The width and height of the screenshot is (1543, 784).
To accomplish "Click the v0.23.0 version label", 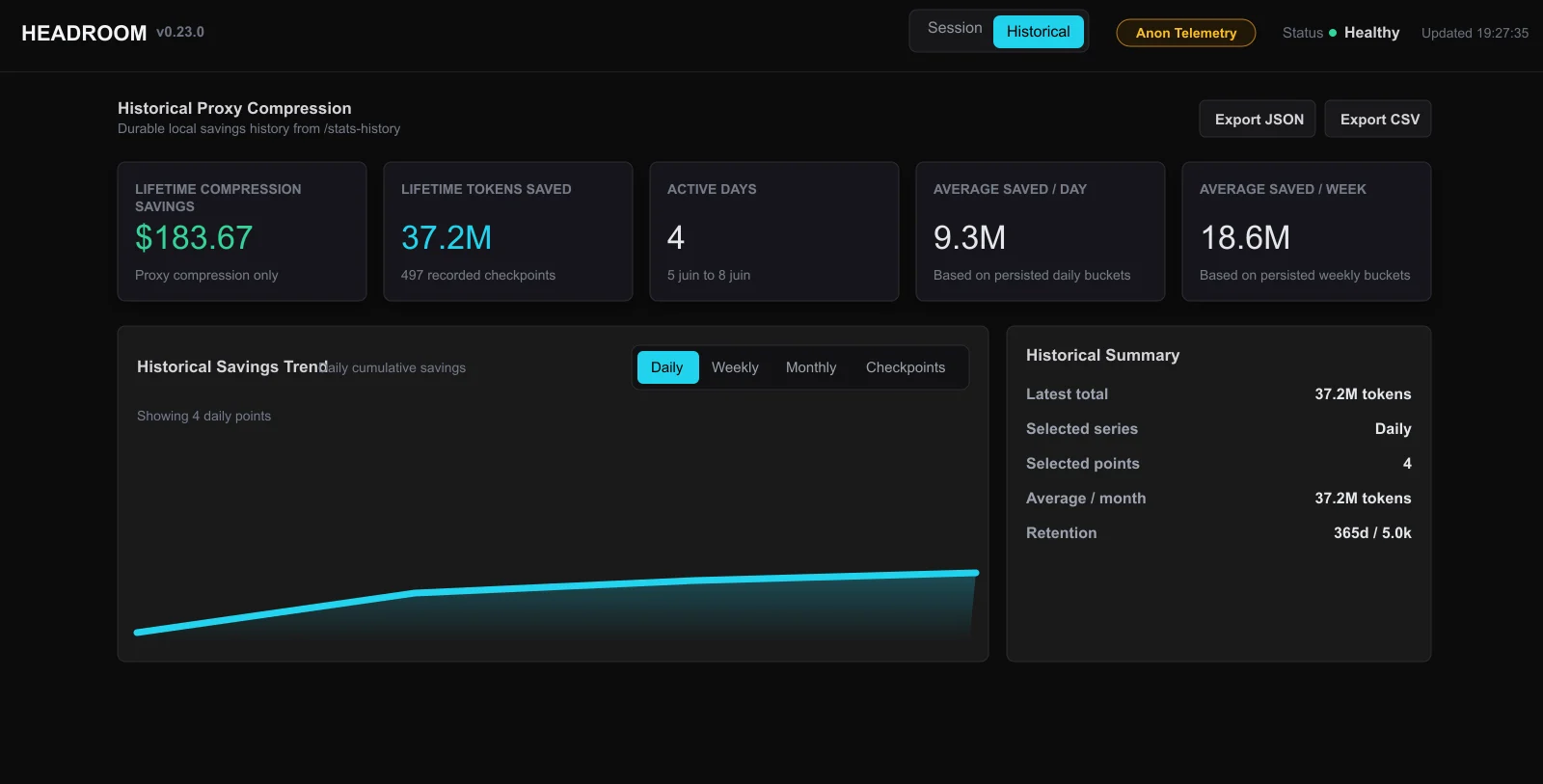I will 180,32.
